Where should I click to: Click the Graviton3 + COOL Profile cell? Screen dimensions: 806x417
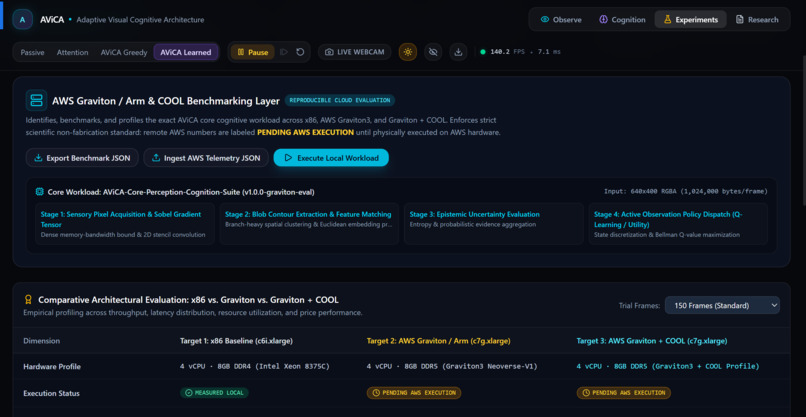668,367
